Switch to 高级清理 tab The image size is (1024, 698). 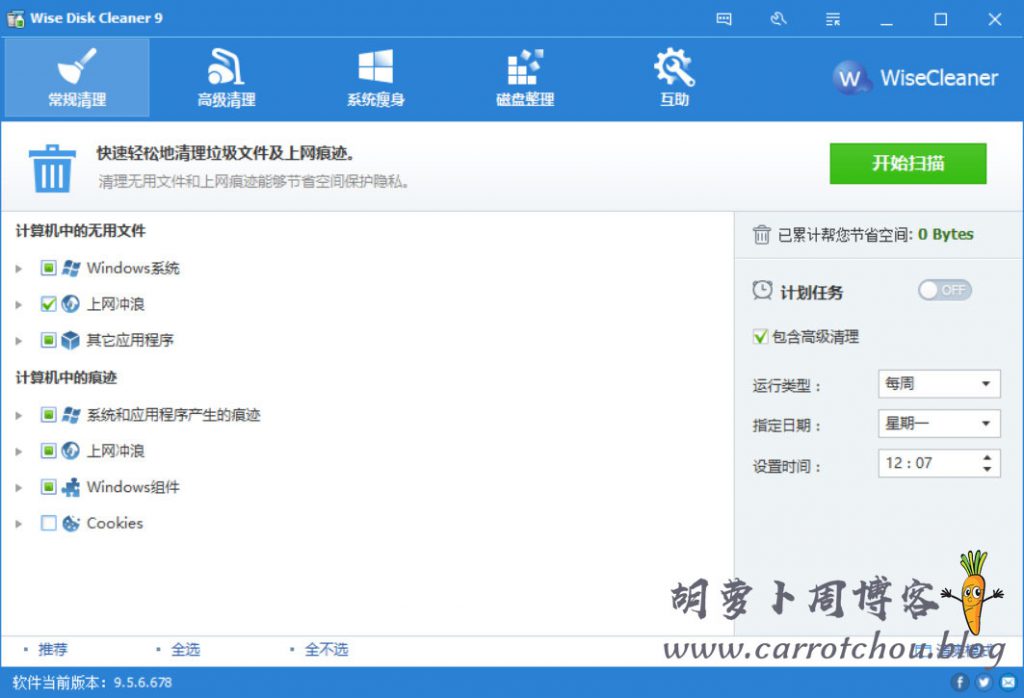[226, 78]
